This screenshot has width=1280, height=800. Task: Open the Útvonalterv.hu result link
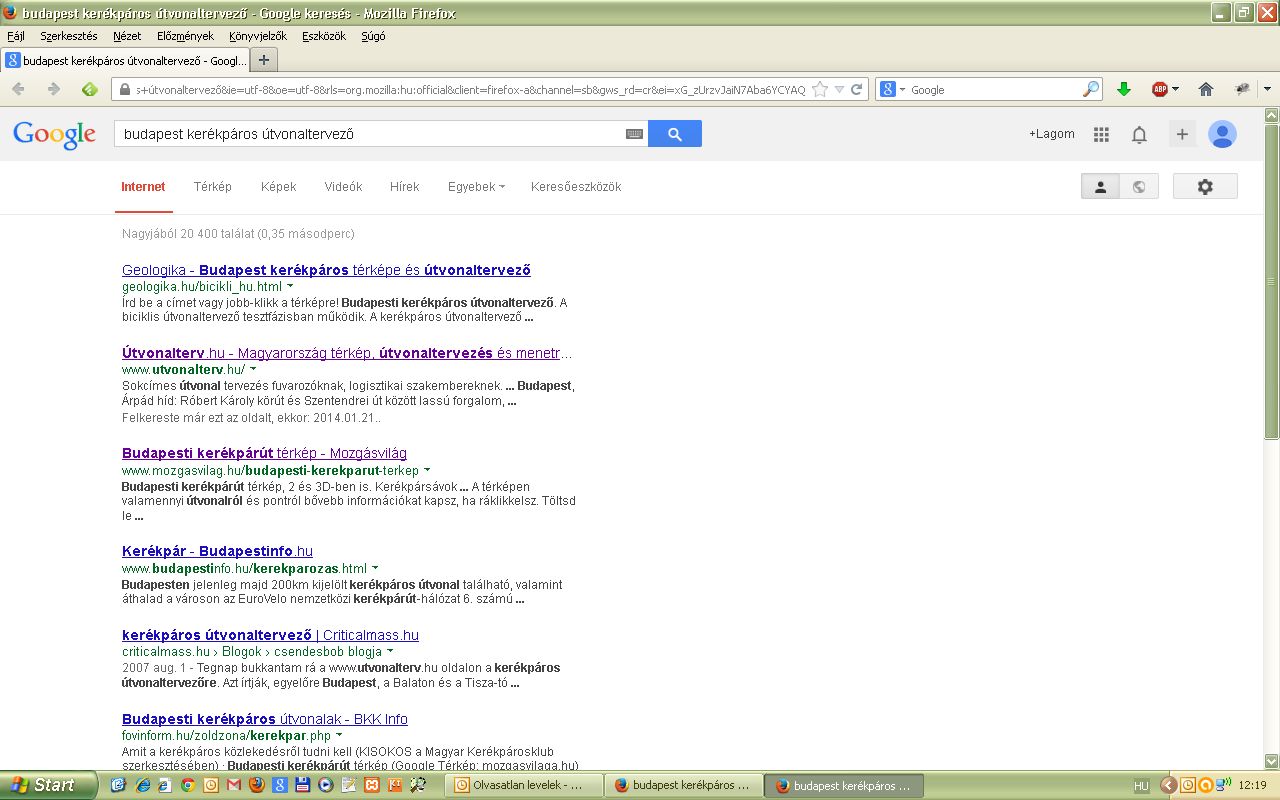[x=347, y=353]
